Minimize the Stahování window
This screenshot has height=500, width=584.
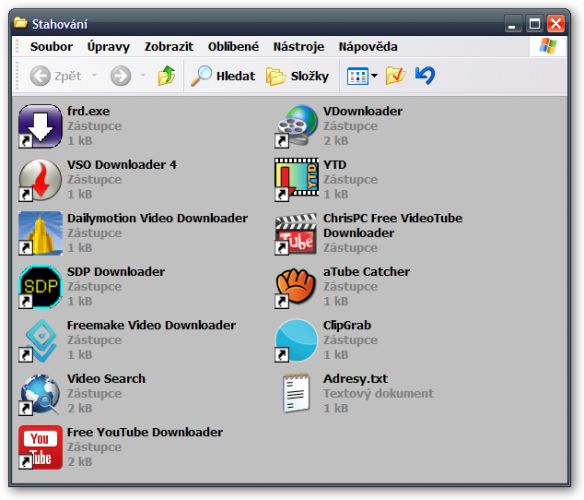[513, 24]
